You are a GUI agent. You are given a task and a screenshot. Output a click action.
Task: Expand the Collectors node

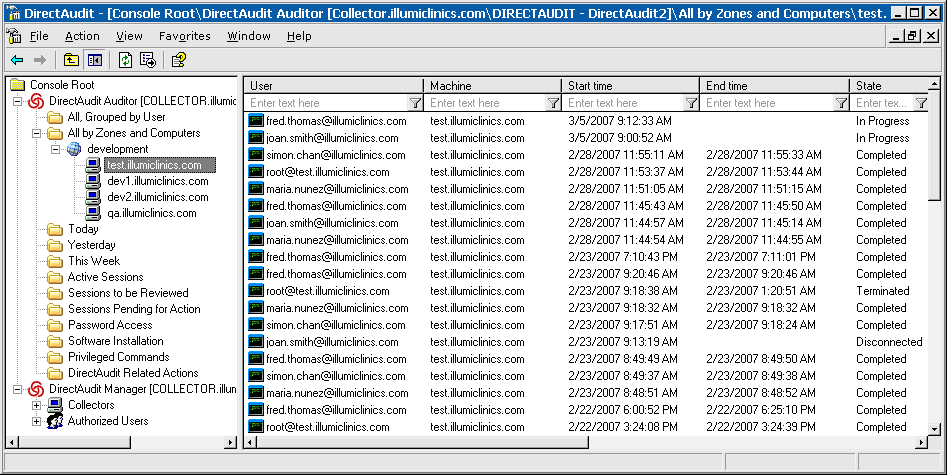click(x=36, y=405)
